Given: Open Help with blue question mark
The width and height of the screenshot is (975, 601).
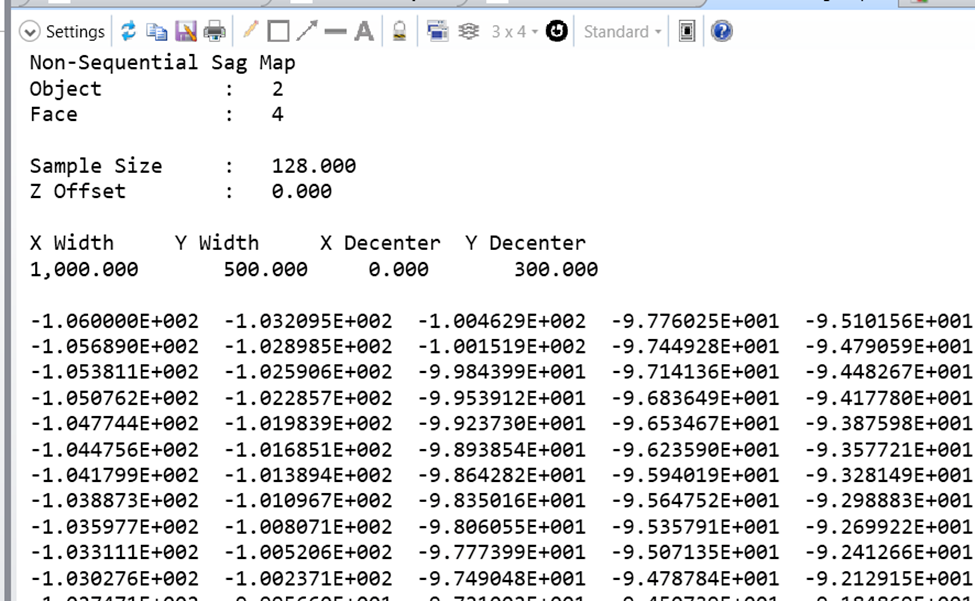Looking at the screenshot, I should coord(721,31).
